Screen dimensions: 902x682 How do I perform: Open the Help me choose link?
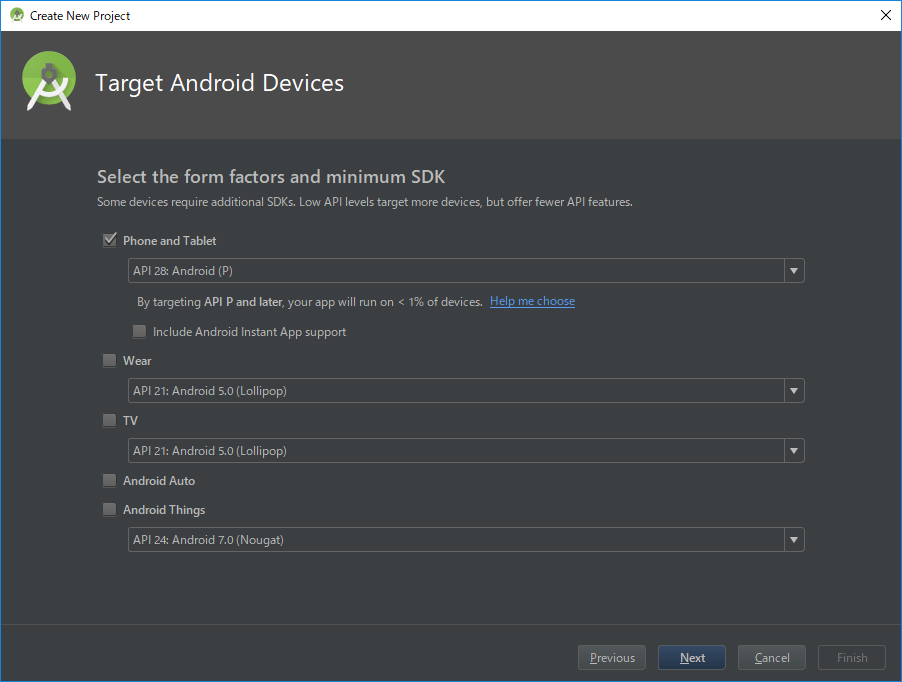(532, 301)
